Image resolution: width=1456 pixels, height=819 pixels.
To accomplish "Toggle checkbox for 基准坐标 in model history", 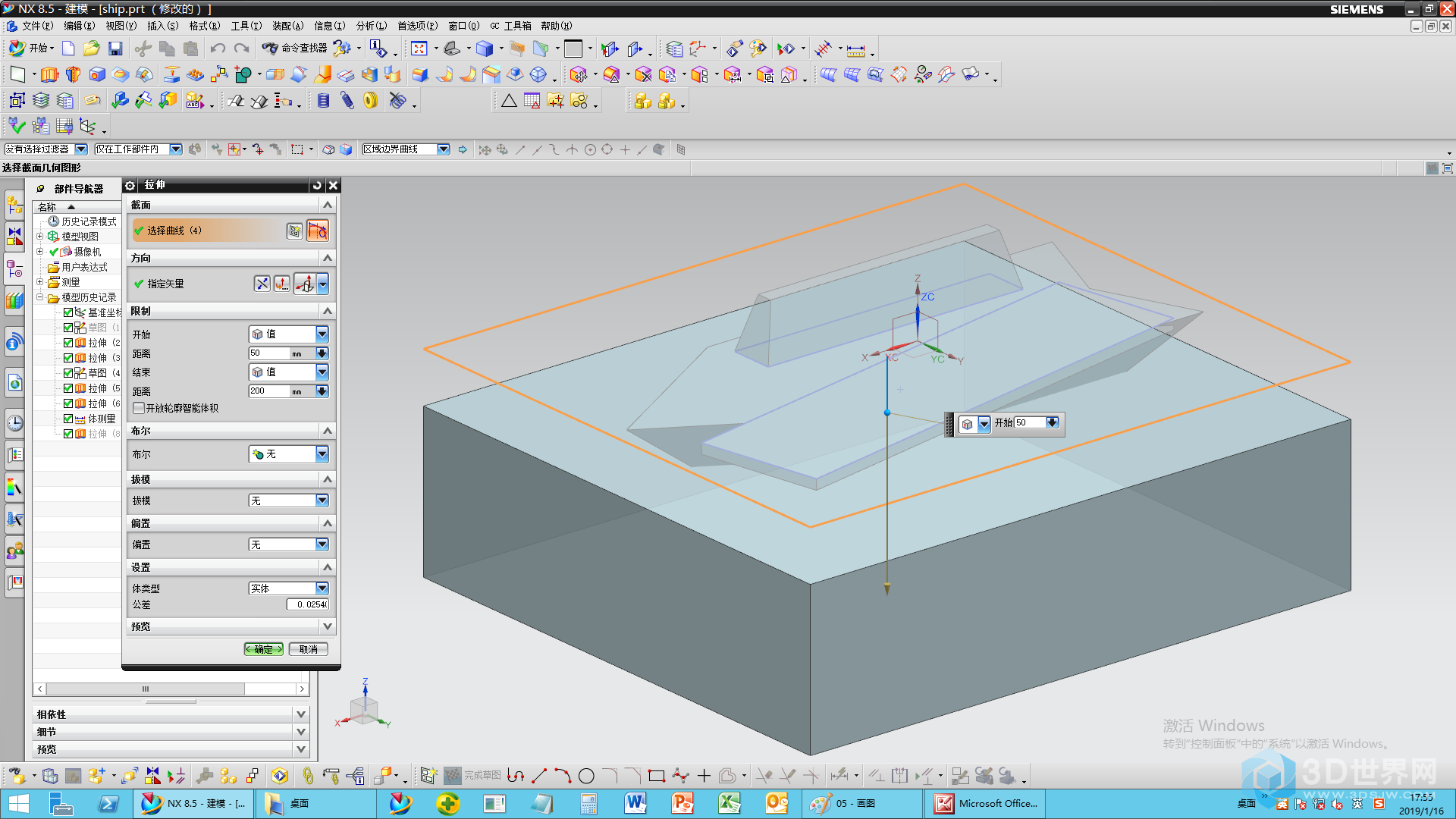I will (68, 312).
